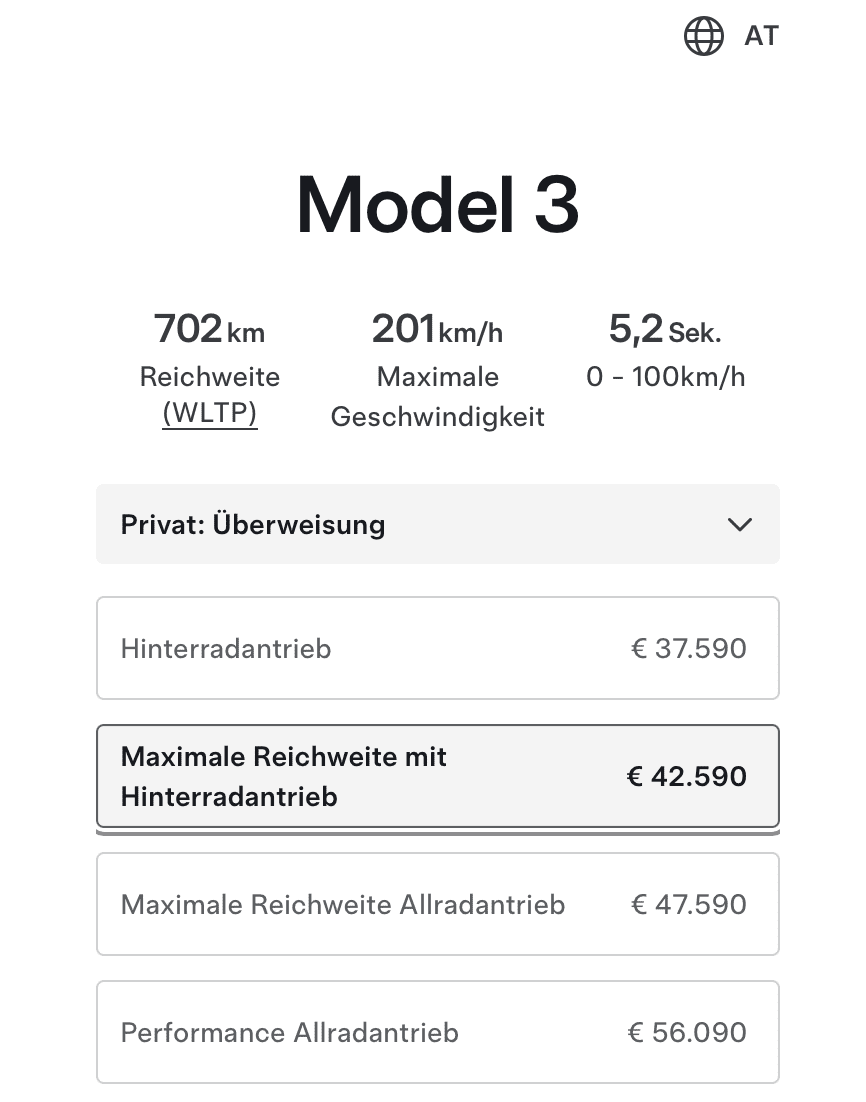Open the Privat: Überweisung payment dropdown
Image resolution: width=866 pixels, height=1102 pixels.
click(437, 525)
